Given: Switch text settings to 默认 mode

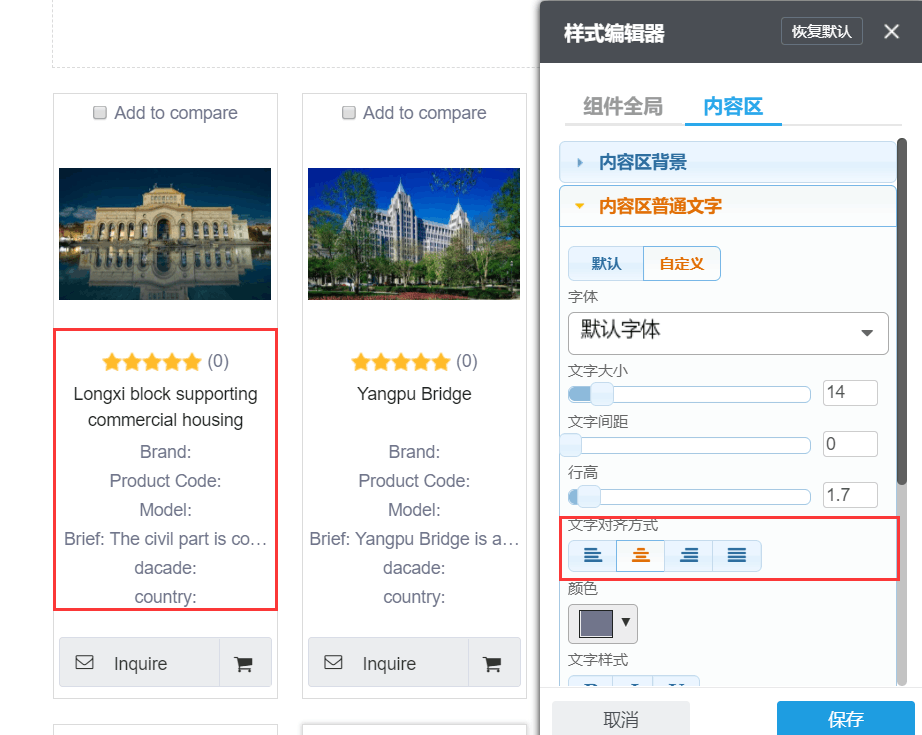Looking at the screenshot, I should click(x=605, y=263).
